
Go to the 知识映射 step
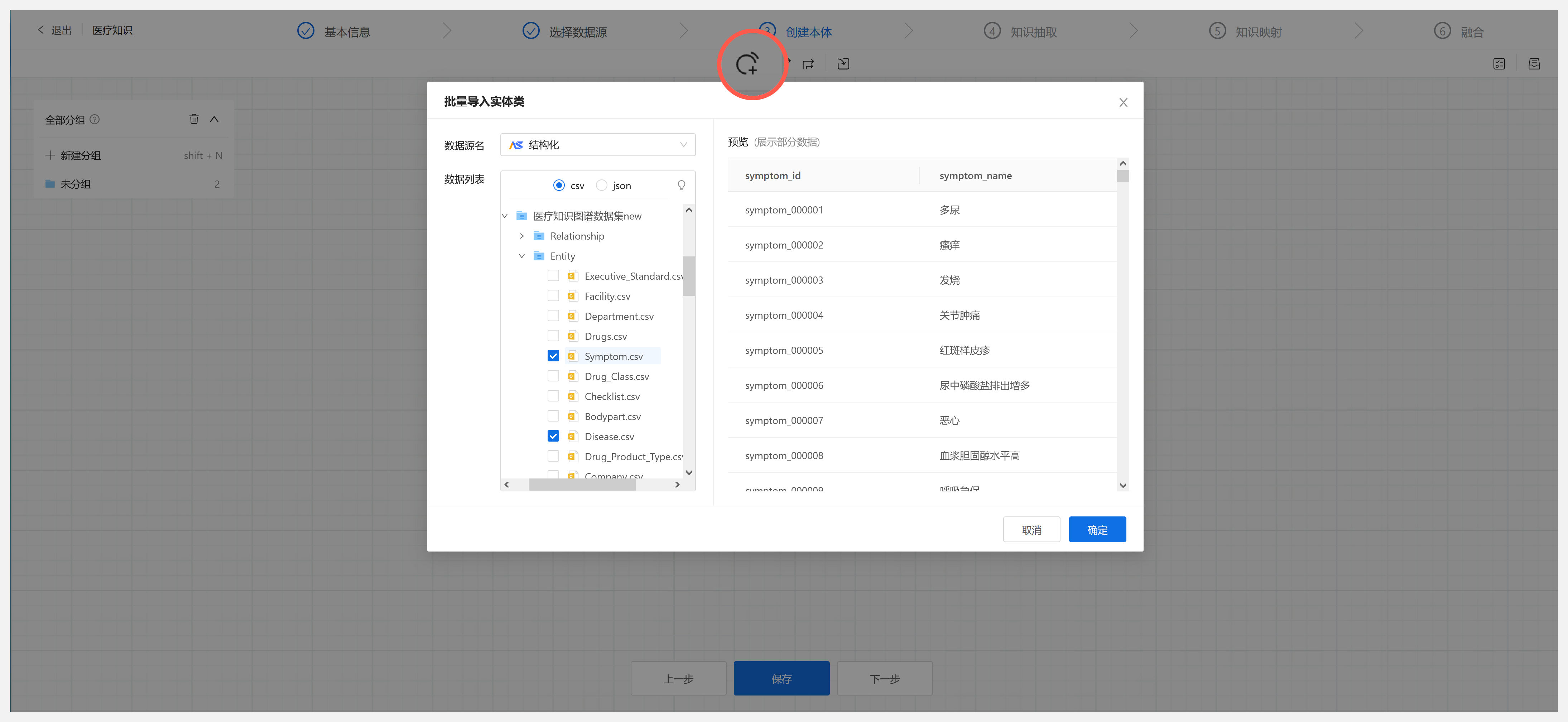click(x=1245, y=32)
